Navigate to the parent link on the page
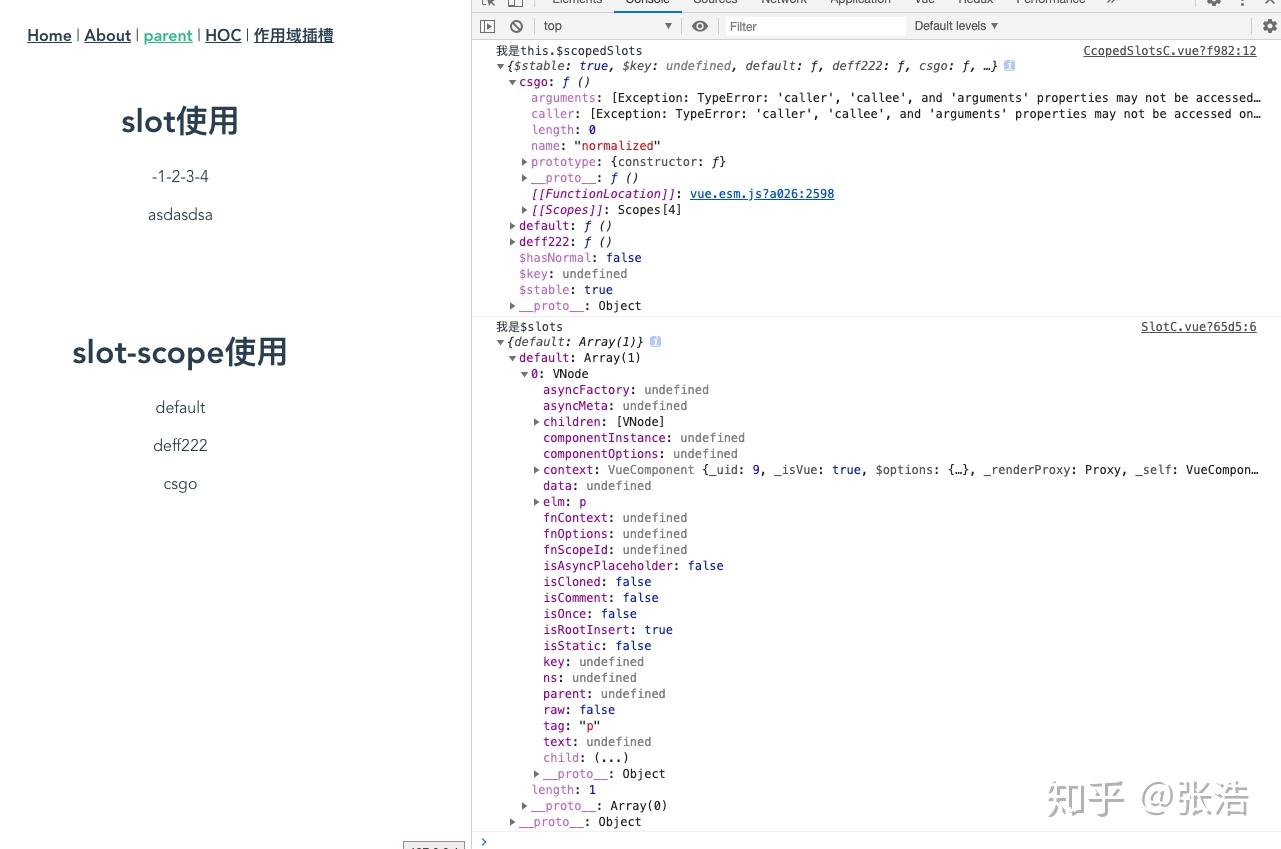Screen dimensions: 1281x849 167,35
